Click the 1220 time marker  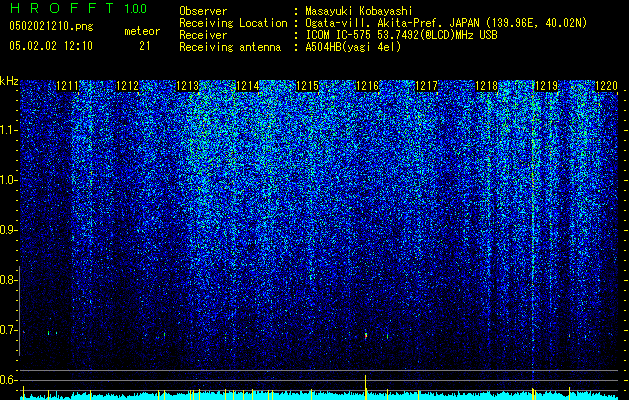click(x=606, y=86)
